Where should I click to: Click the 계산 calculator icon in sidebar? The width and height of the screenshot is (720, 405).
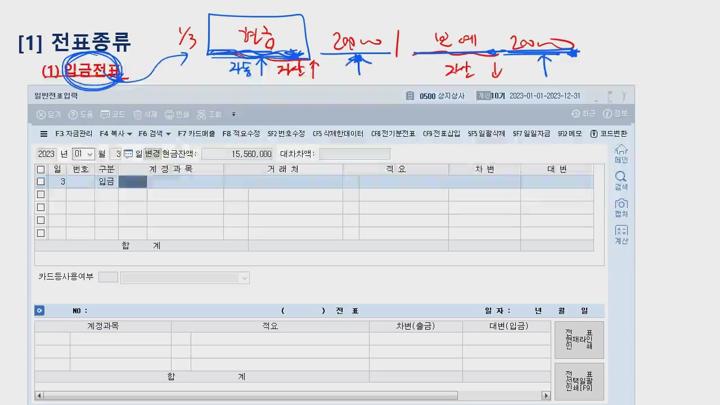(x=621, y=235)
